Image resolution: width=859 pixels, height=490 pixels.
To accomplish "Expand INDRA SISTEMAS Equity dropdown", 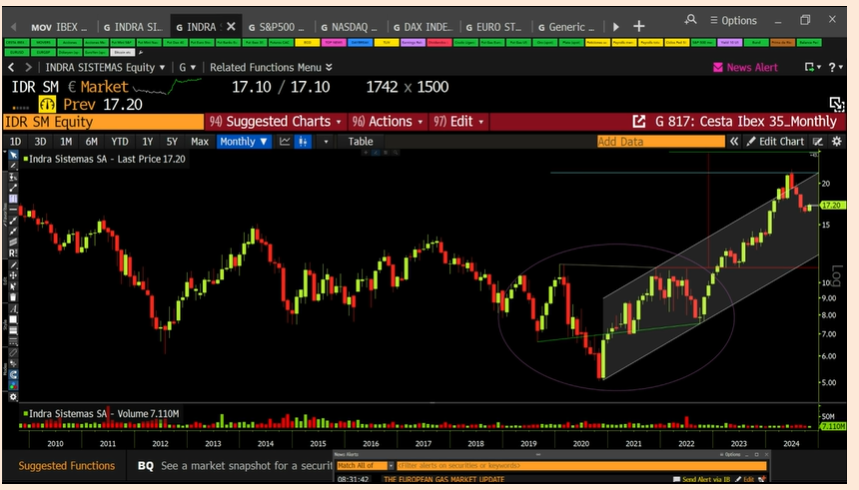I will 105,67.
